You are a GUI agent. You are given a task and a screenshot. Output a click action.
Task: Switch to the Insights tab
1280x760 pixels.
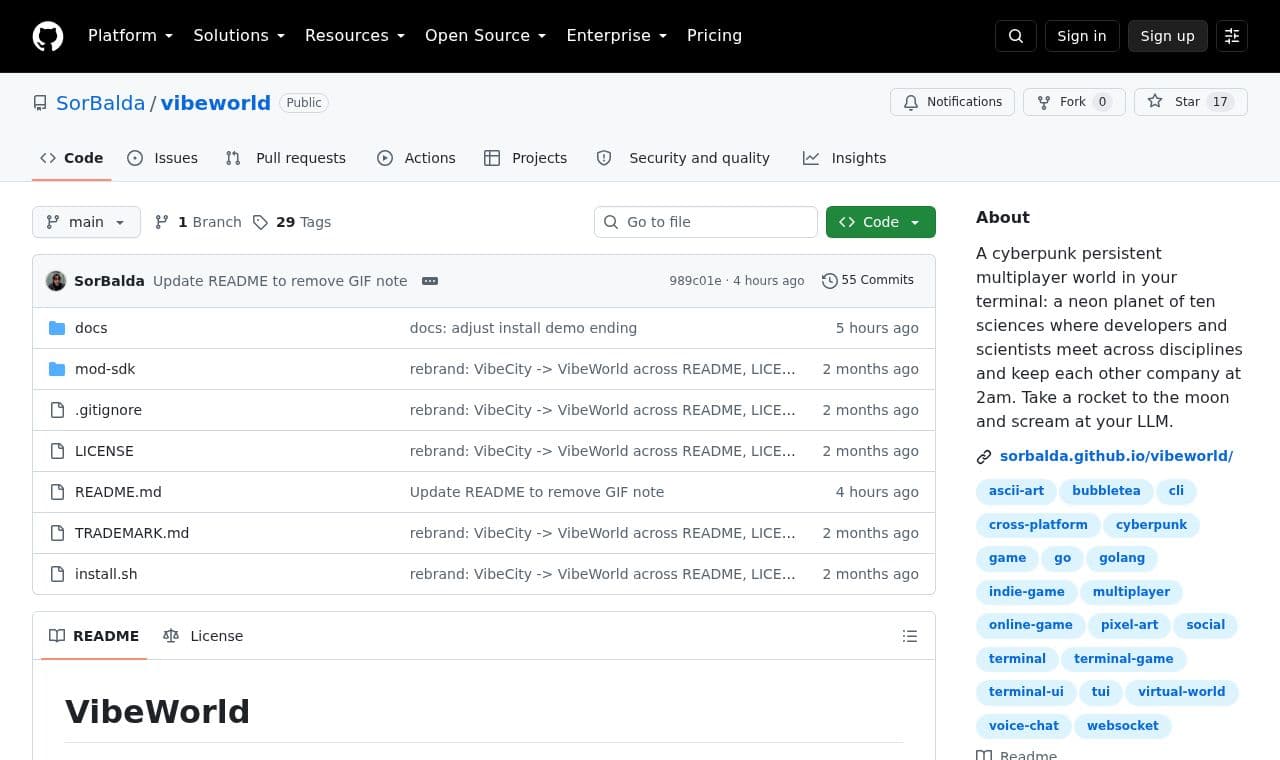point(845,158)
